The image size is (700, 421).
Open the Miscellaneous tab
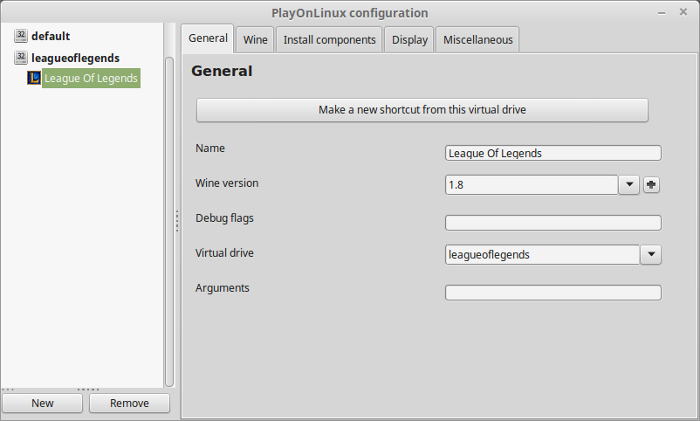point(478,40)
